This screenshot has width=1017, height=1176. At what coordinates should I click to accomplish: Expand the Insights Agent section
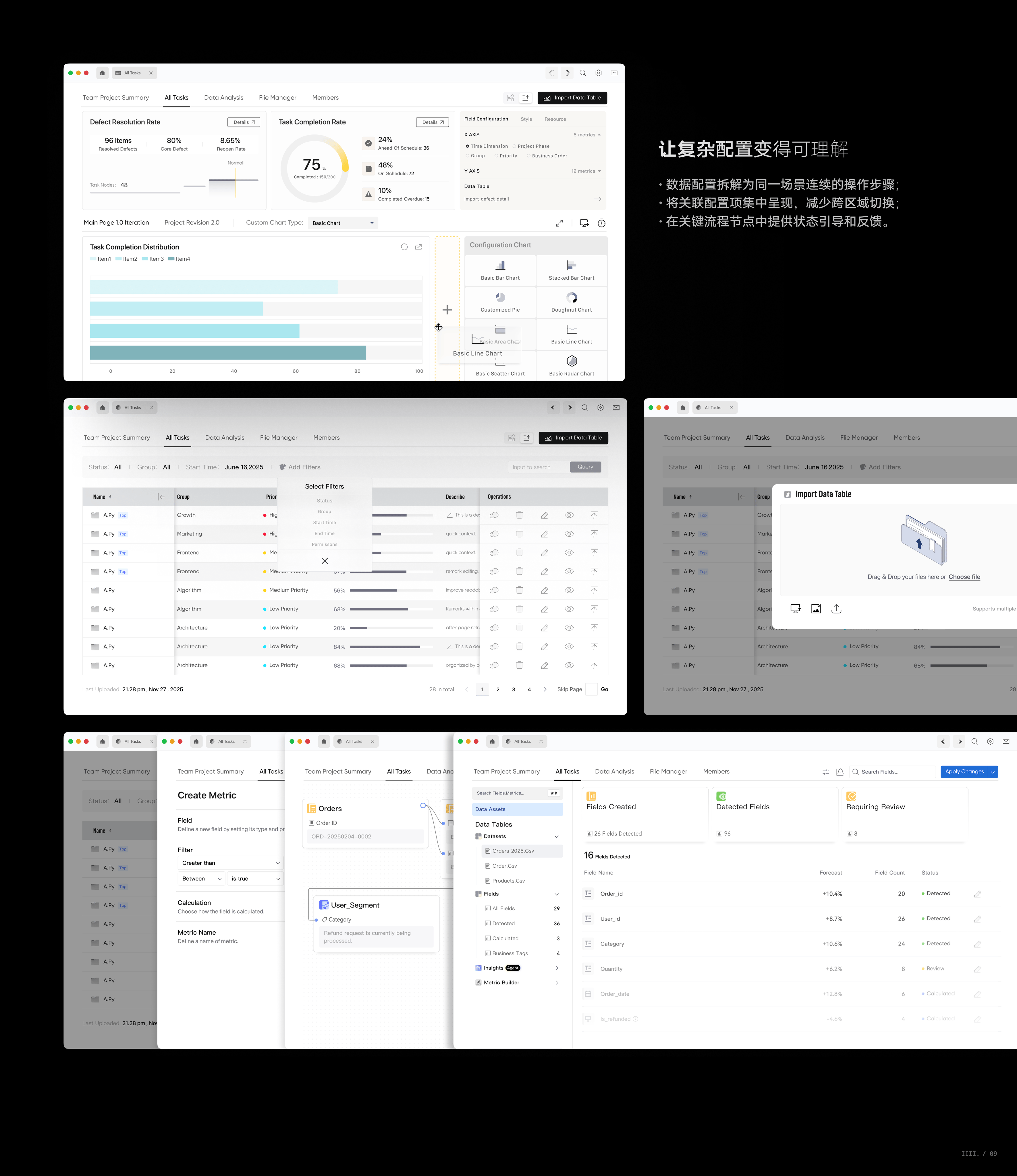[557, 968]
